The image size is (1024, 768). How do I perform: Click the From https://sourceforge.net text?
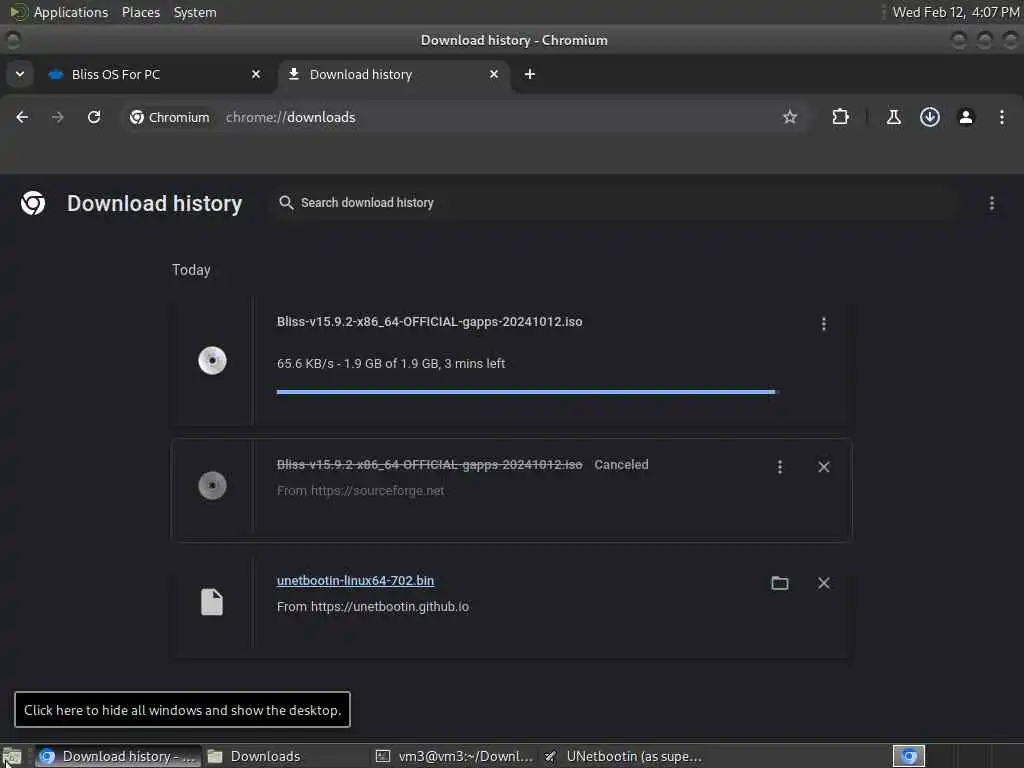coord(360,490)
